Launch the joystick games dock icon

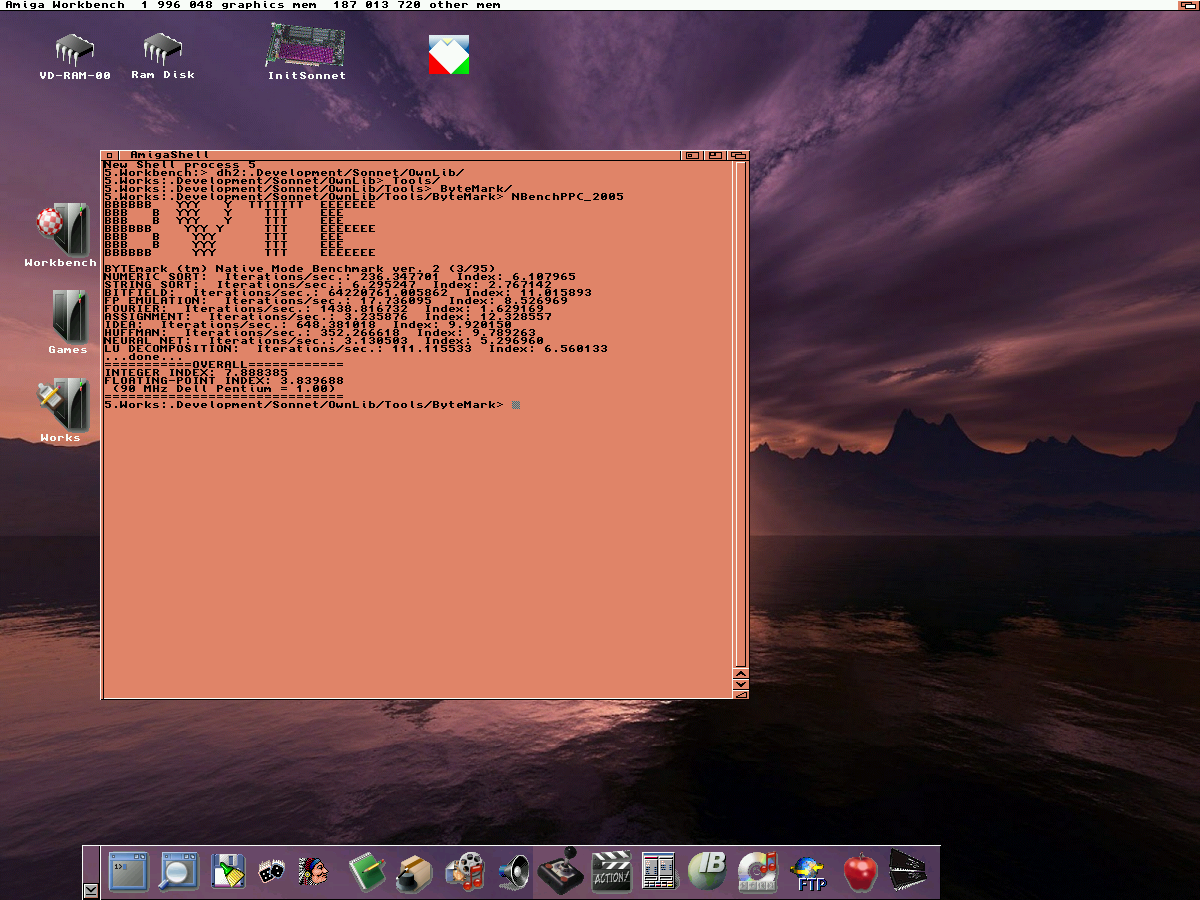point(561,870)
